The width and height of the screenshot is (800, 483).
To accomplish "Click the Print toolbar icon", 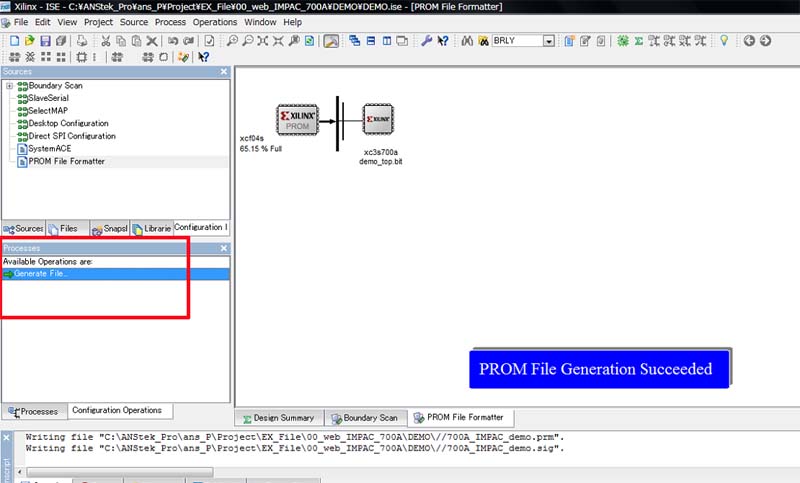I will [x=82, y=41].
